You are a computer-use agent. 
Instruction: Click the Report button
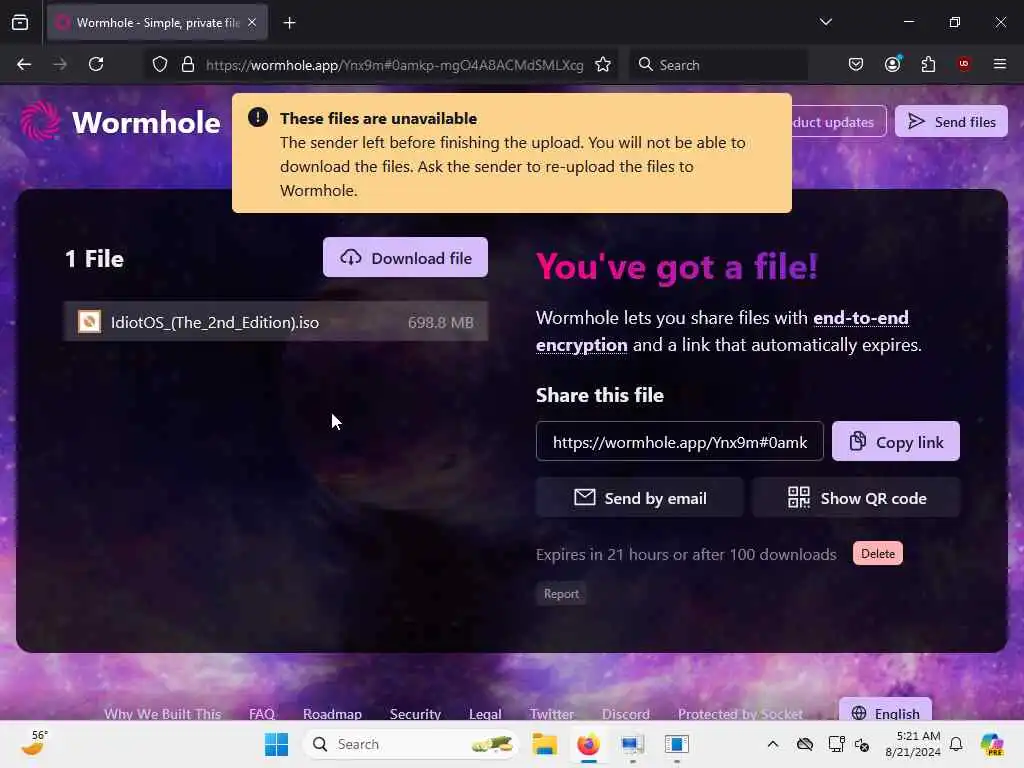pyautogui.click(x=561, y=594)
